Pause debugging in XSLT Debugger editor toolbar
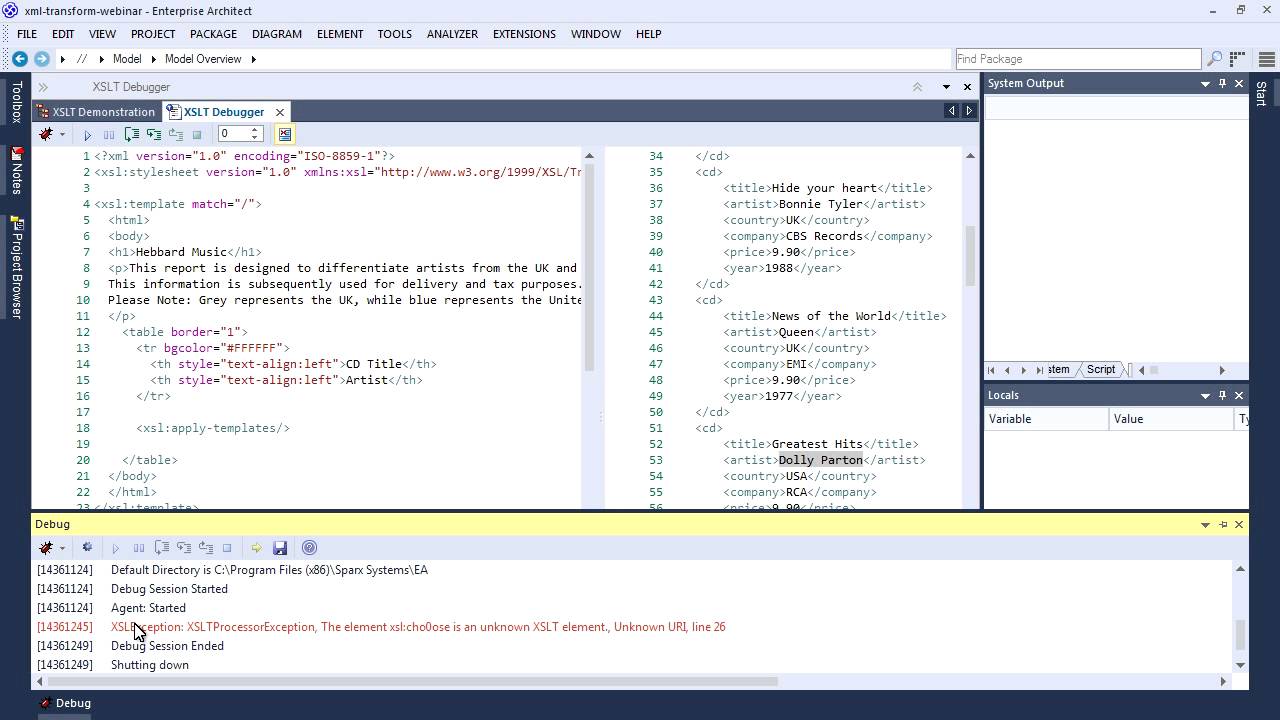The width and height of the screenshot is (1280, 720). [x=109, y=134]
